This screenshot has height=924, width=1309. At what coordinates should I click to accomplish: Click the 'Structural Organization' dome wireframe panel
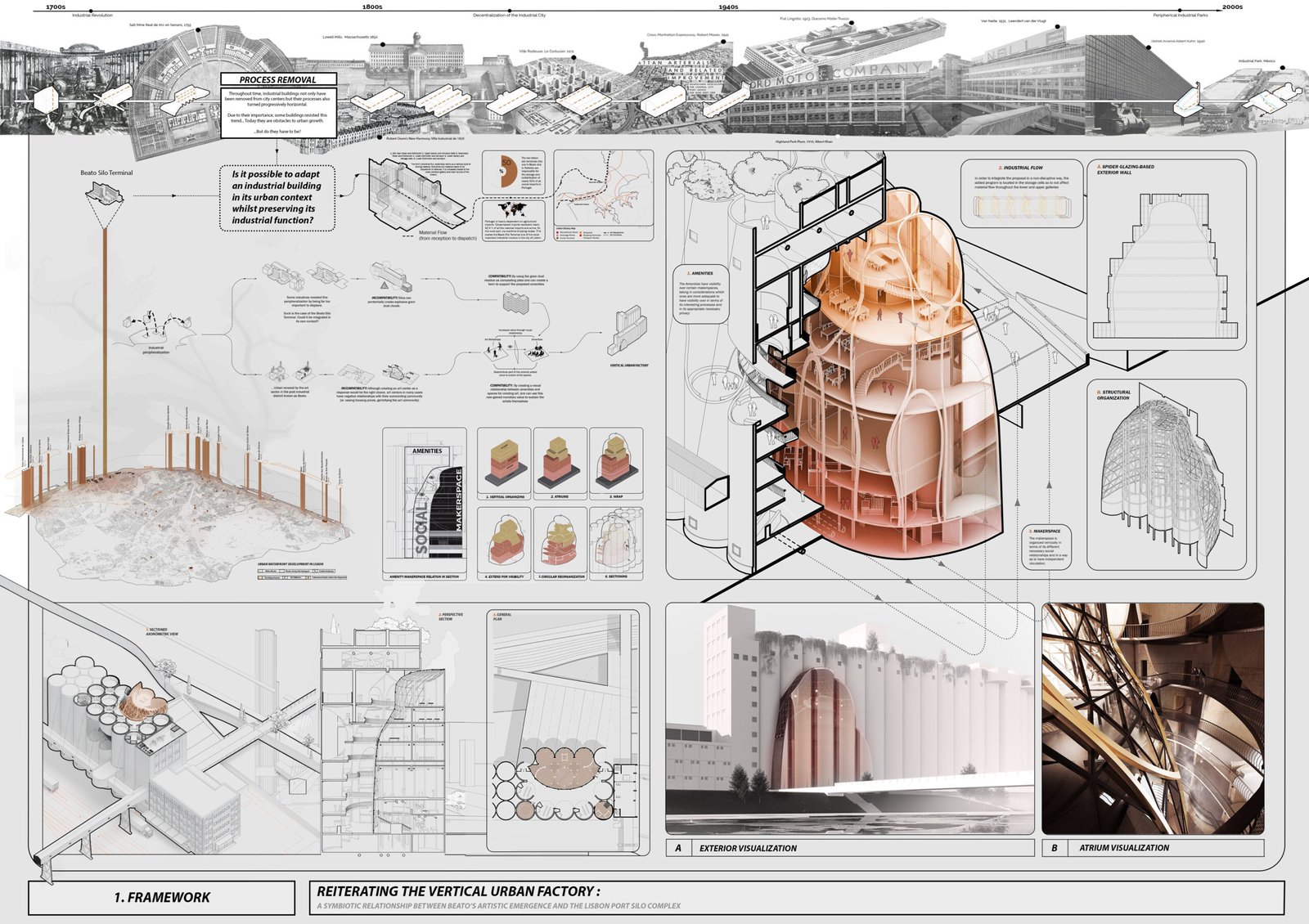click(x=1167, y=474)
